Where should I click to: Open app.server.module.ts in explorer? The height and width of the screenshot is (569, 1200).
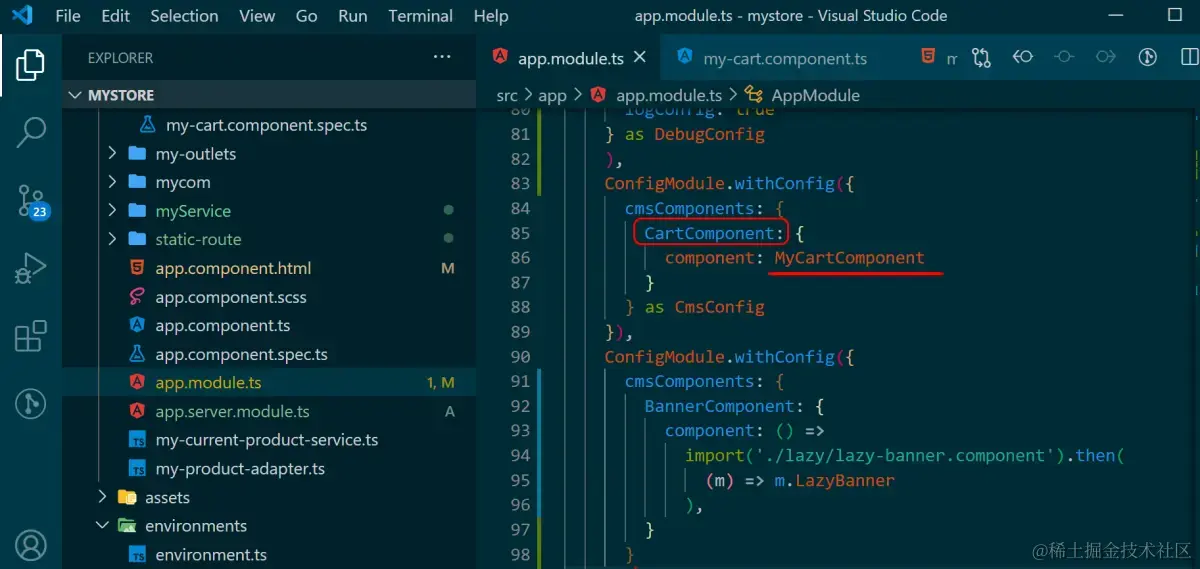point(268,411)
